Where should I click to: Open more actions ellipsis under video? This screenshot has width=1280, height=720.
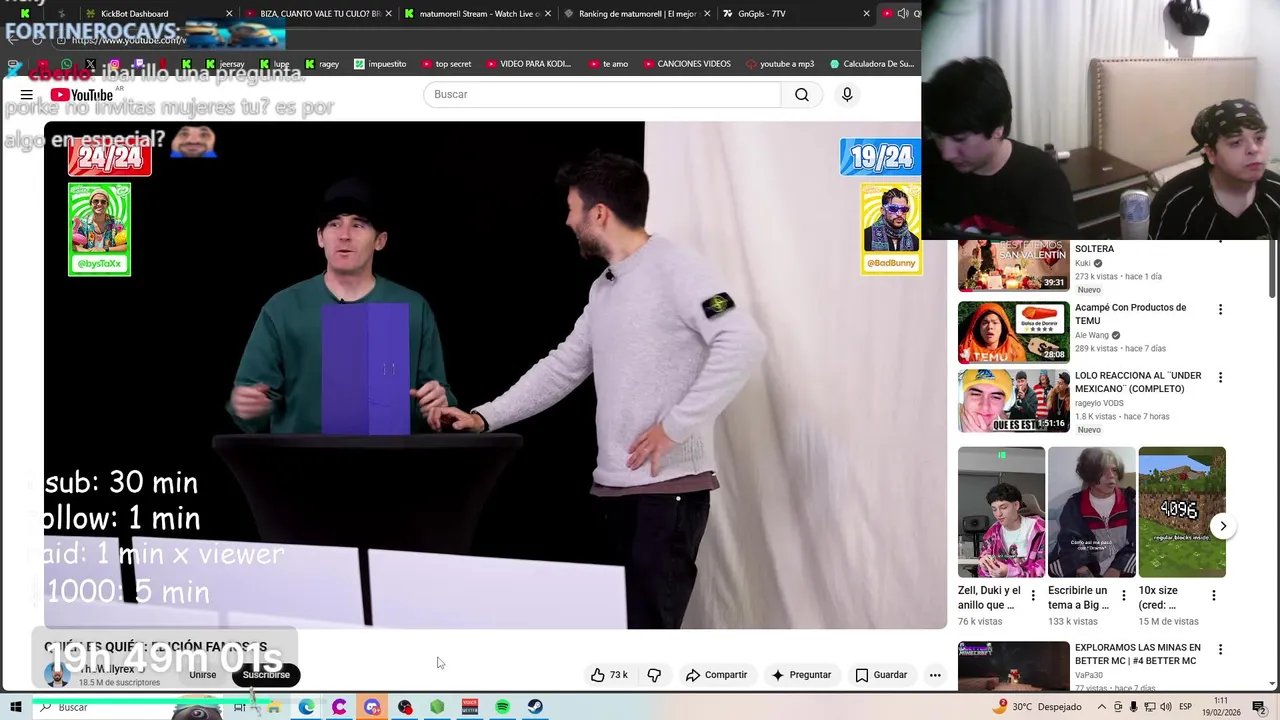point(935,675)
